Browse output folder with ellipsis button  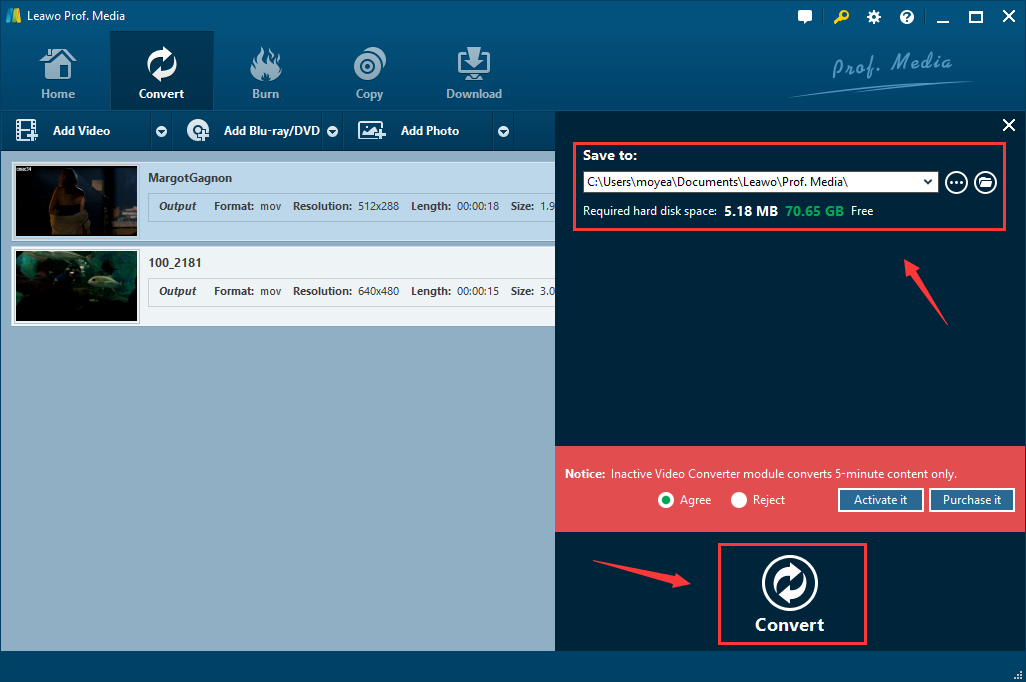956,182
